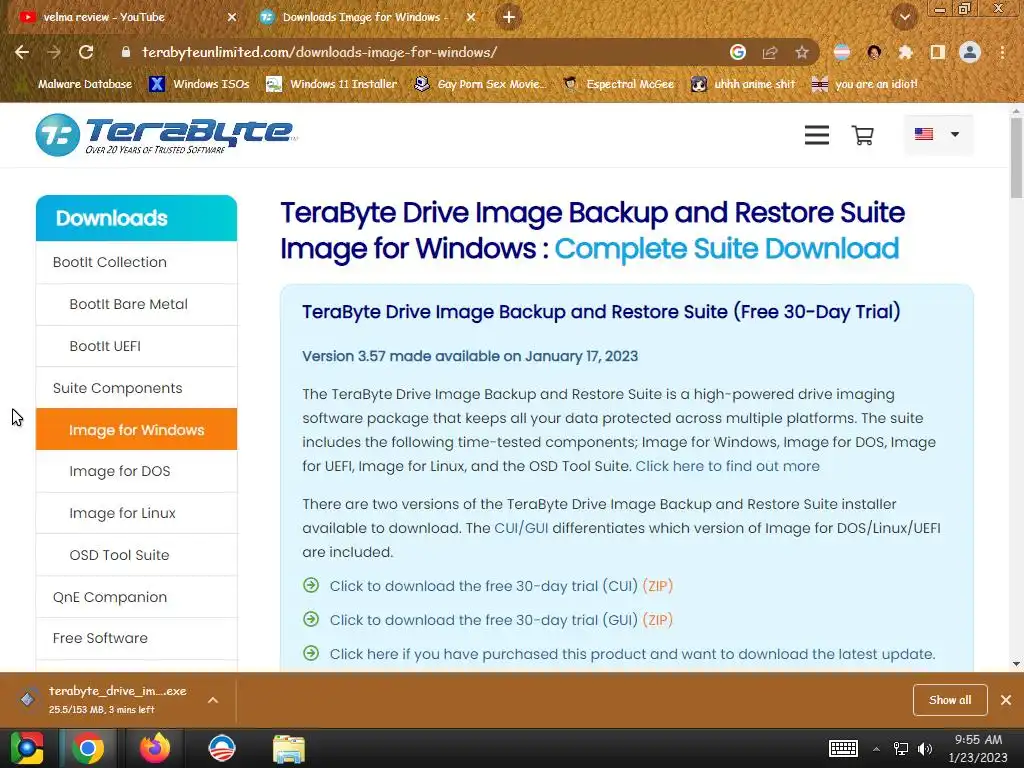Viewport: 1024px width, 768px height.
Task: Click the scrollbar down arrow
Action: point(1016,664)
